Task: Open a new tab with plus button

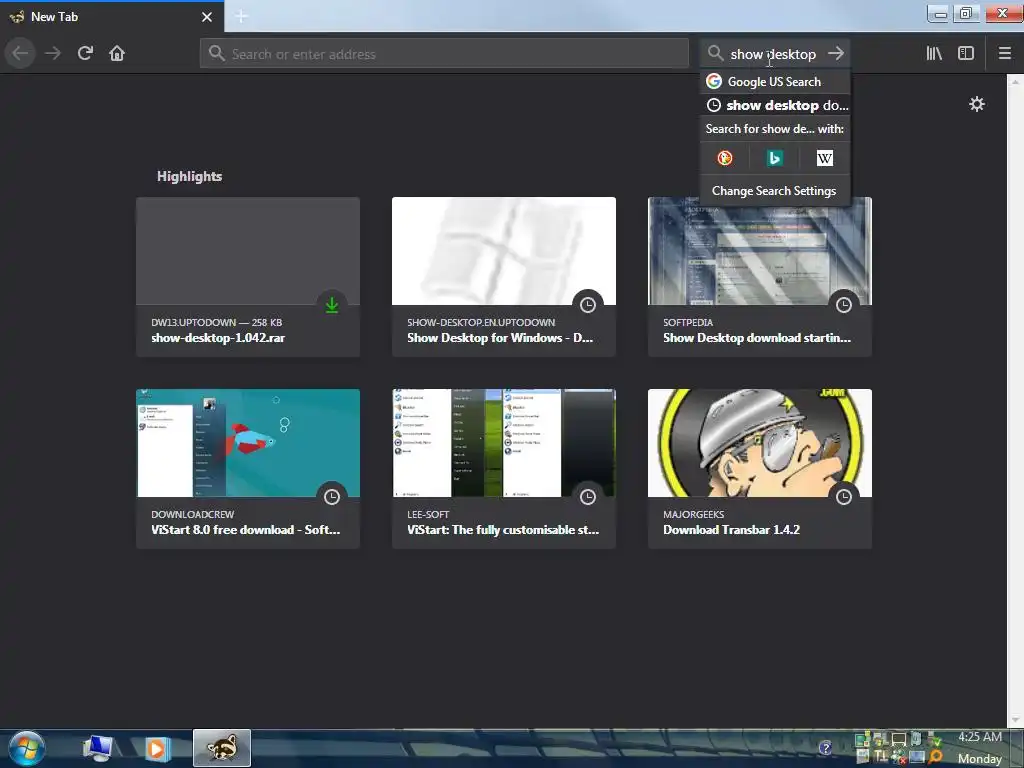Action: tap(241, 16)
